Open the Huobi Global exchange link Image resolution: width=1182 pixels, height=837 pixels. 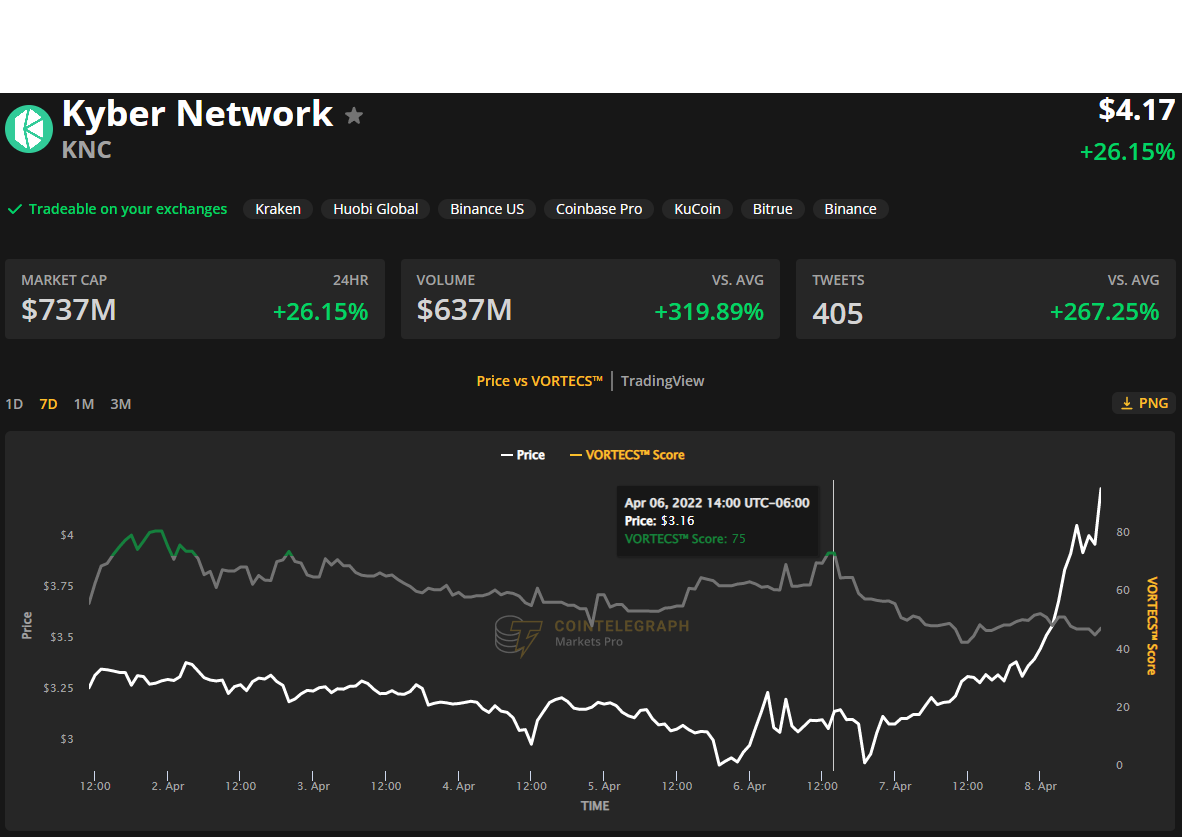tap(376, 209)
